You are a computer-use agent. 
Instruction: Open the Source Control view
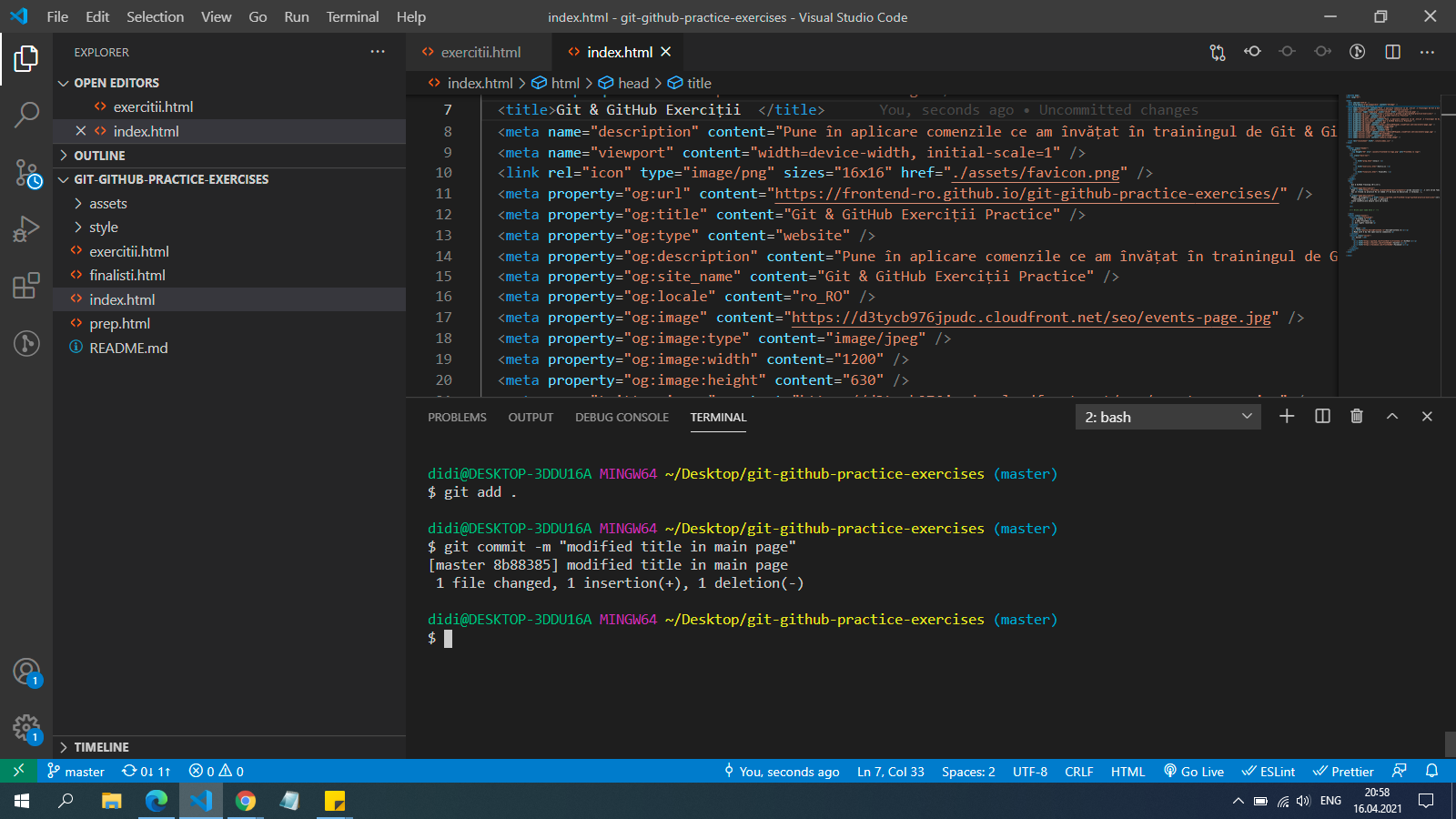tap(26, 173)
